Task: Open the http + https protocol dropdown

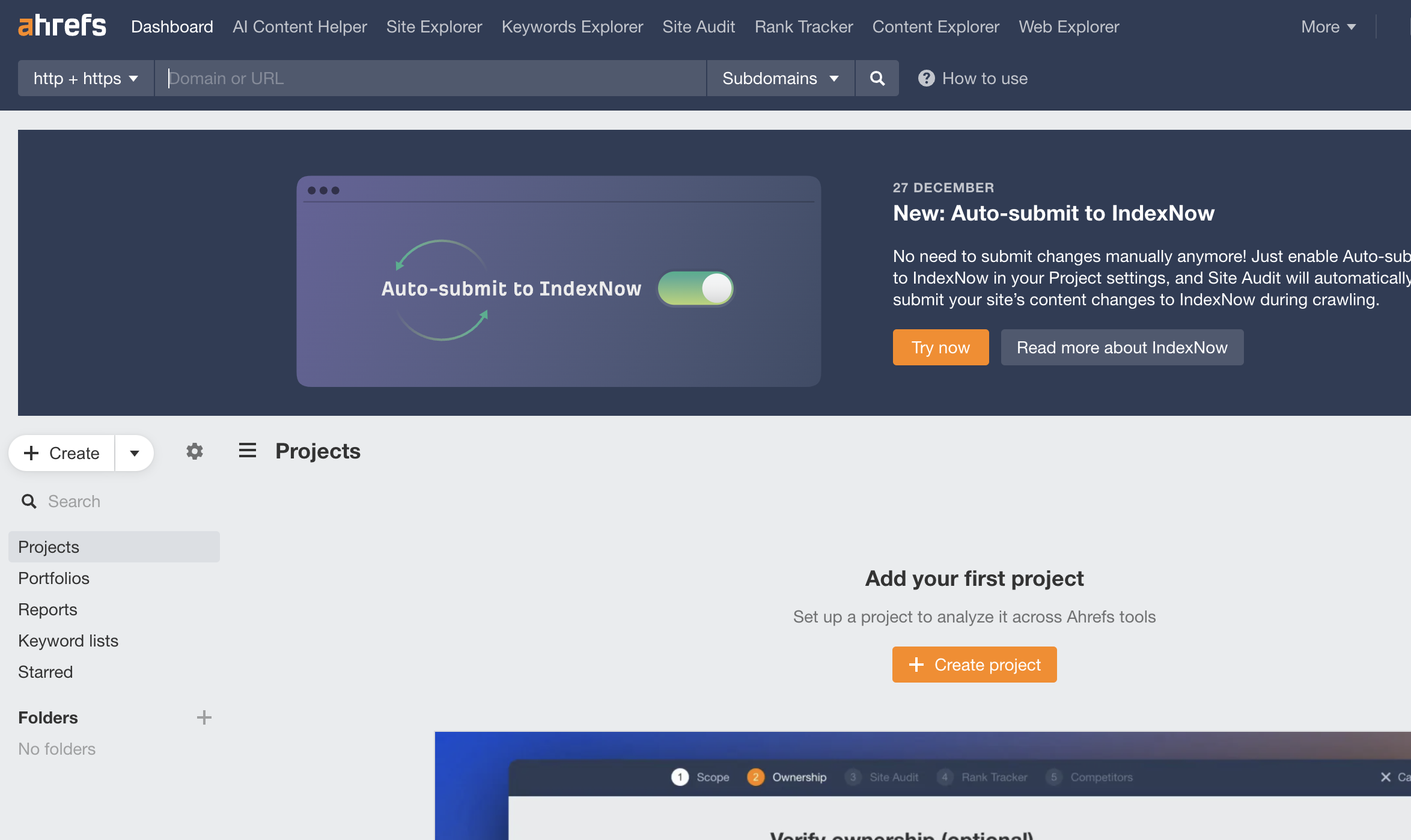Action: click(x=86, y=78)
